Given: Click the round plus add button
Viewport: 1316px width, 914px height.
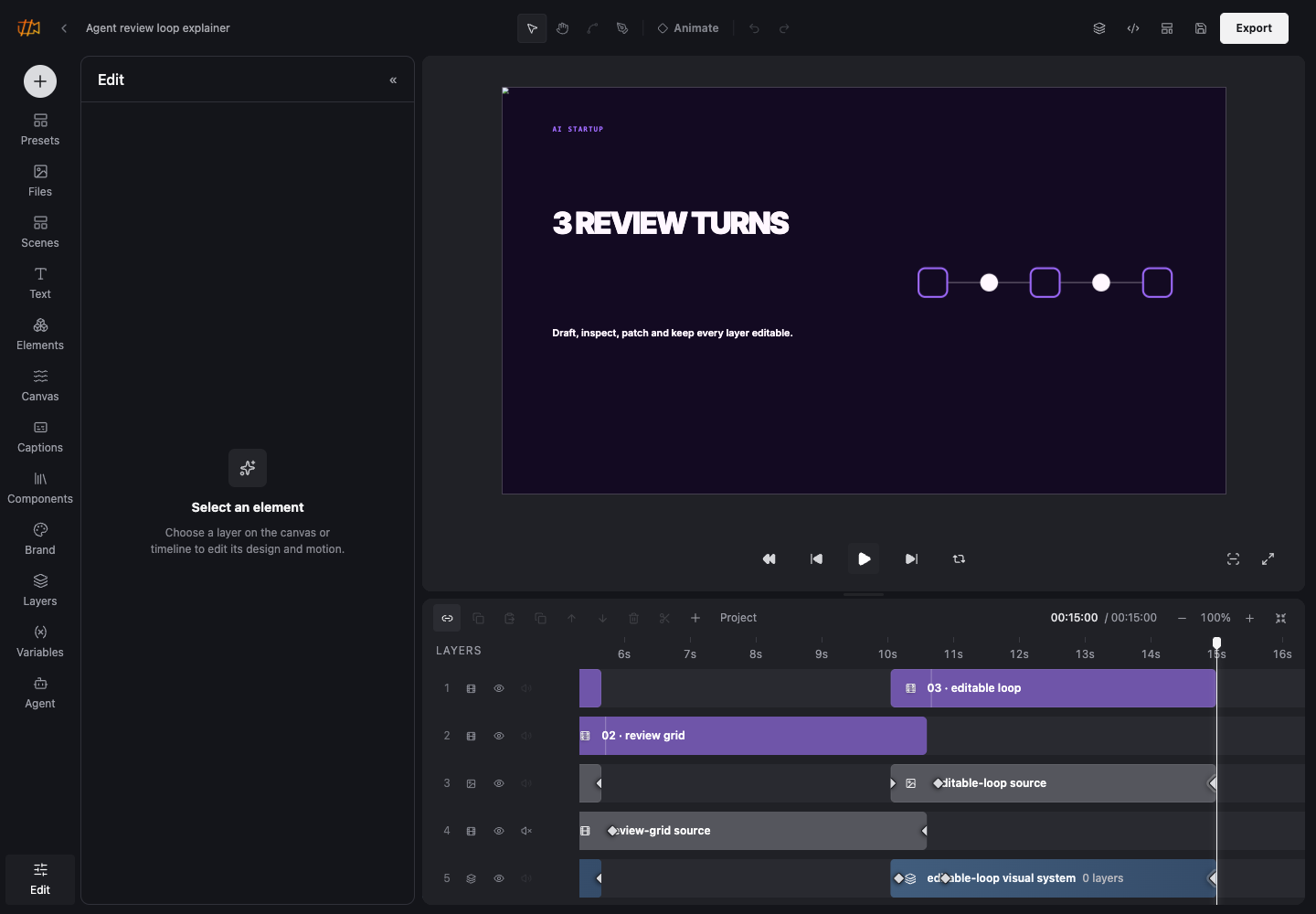Looking at the screenshot, I should point(40,81).
